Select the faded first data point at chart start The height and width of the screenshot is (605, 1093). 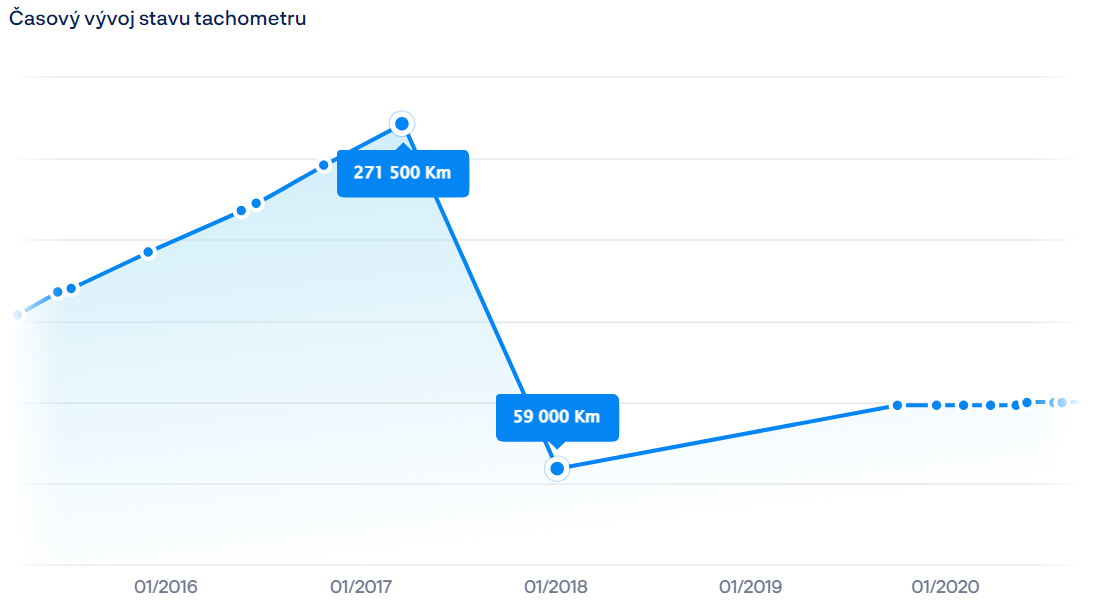18,315
